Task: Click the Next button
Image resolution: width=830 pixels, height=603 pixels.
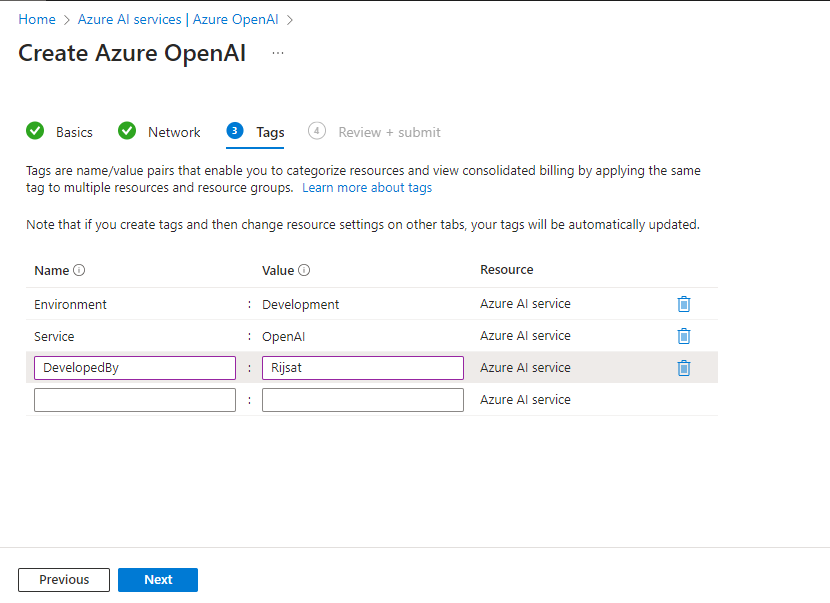Action: (158, 580)
